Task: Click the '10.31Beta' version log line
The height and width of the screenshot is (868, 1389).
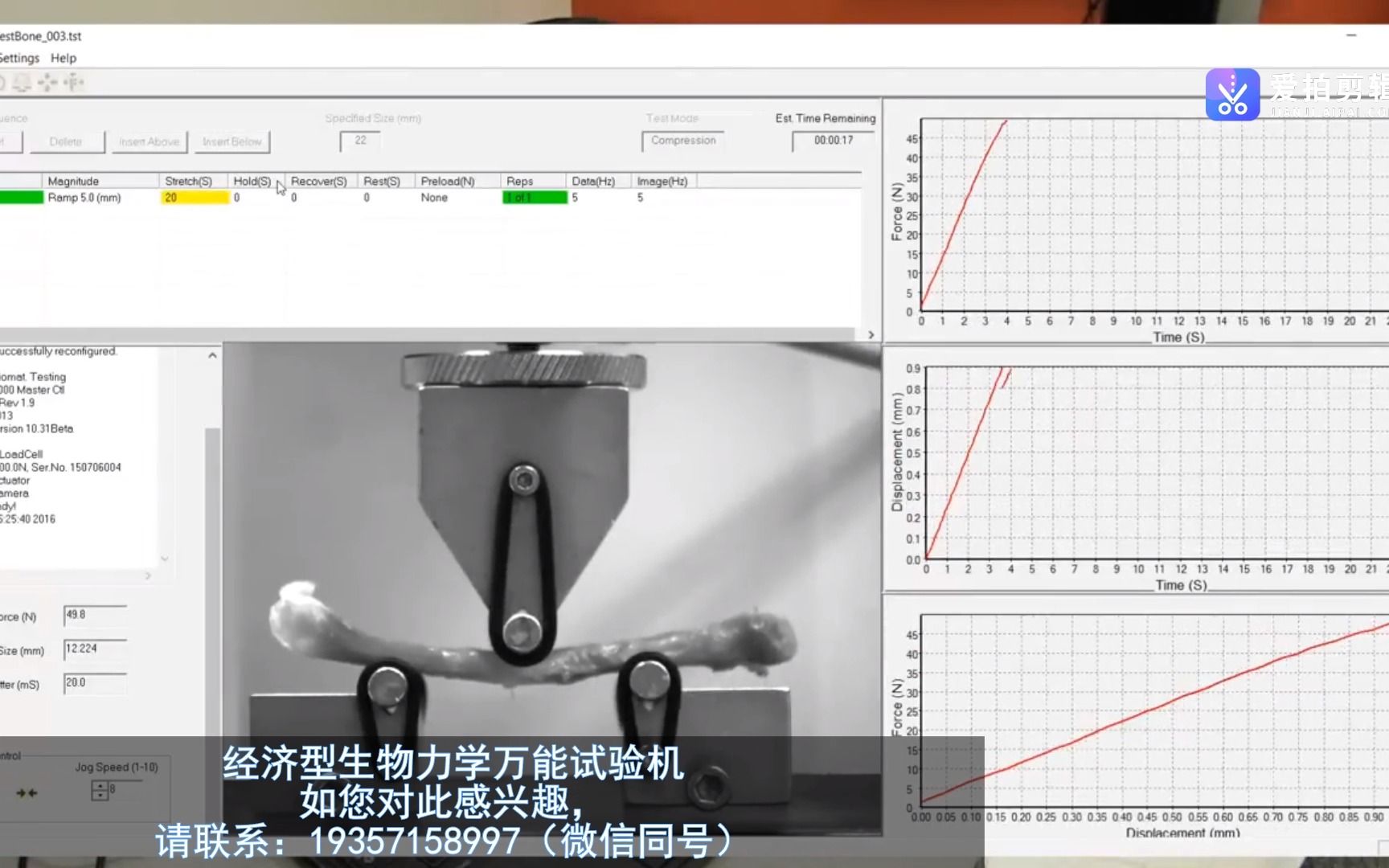Action: [36, 428]
